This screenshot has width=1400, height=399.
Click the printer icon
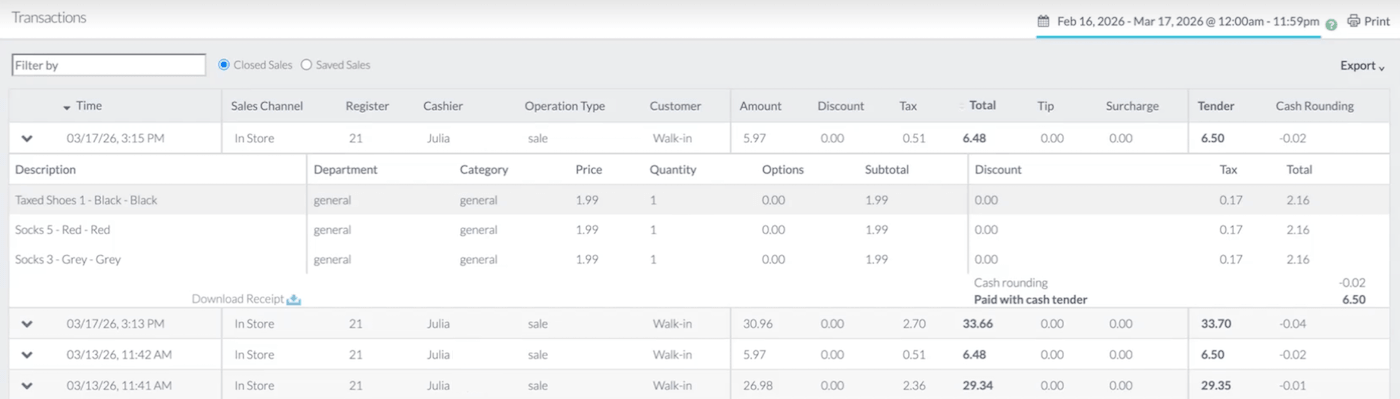coord(1354,20)
